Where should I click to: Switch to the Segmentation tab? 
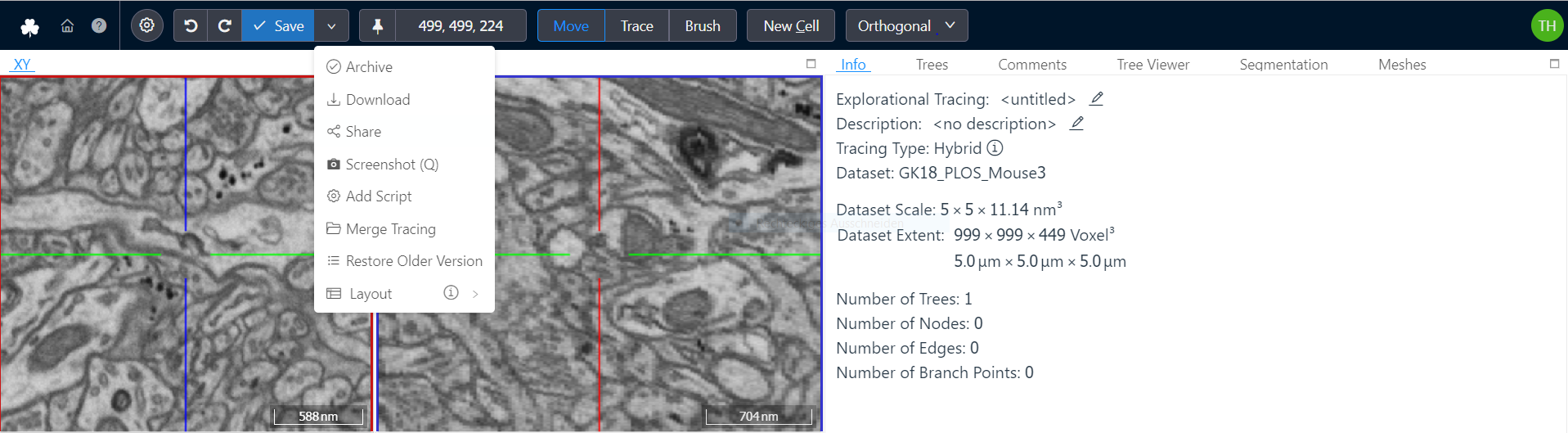1283,64
